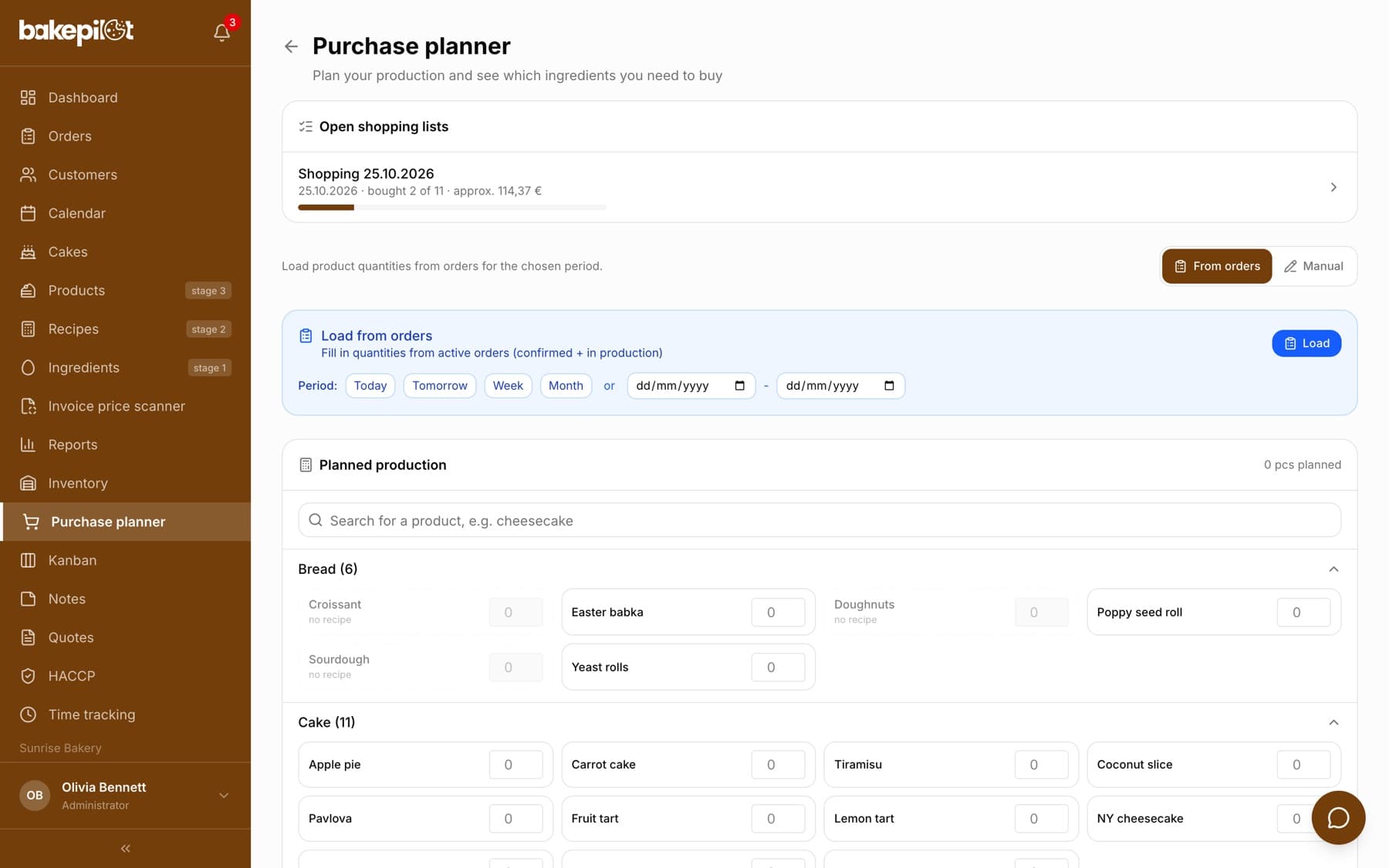The image size is (1389, 868).
Task: Click the period start date field
Action: tap(691, 386)
